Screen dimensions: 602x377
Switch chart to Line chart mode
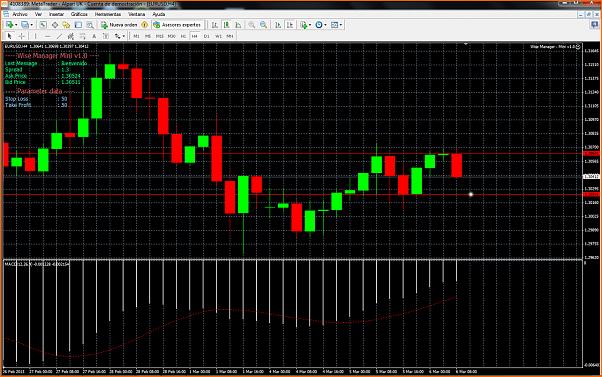[x=238, y=25]
